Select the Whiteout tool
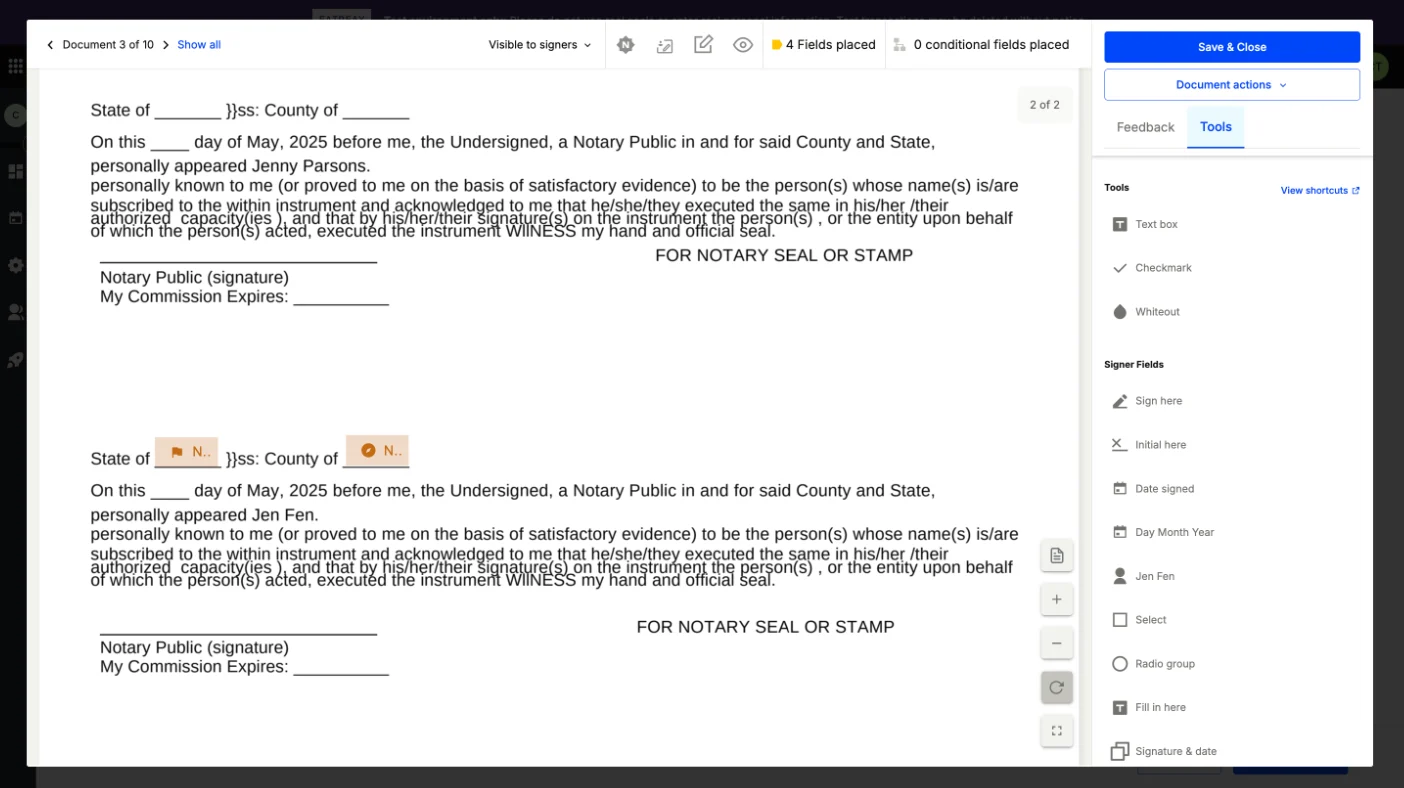 pos(1146,312)
